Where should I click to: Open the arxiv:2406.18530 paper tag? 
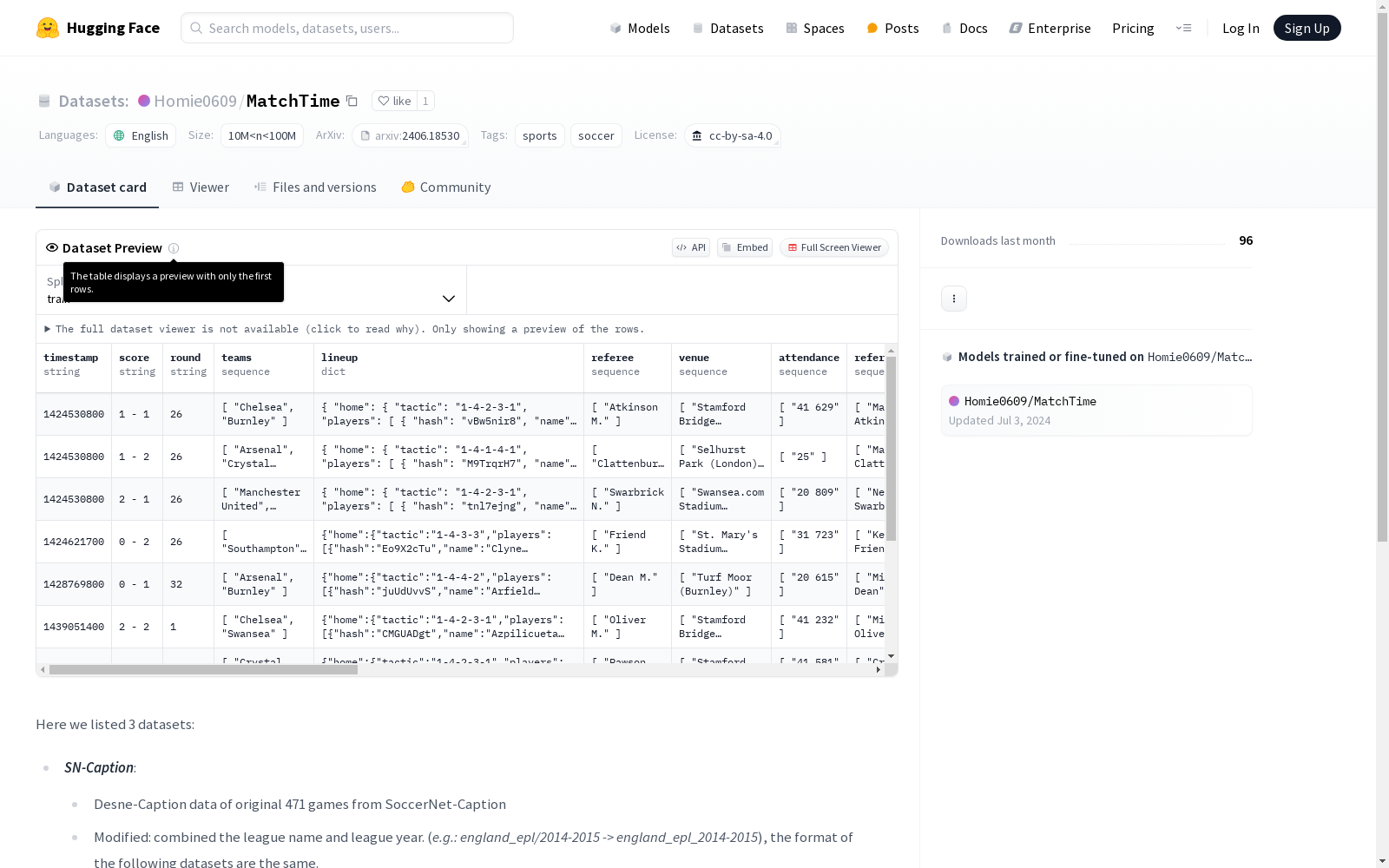[x=410, y=135]
